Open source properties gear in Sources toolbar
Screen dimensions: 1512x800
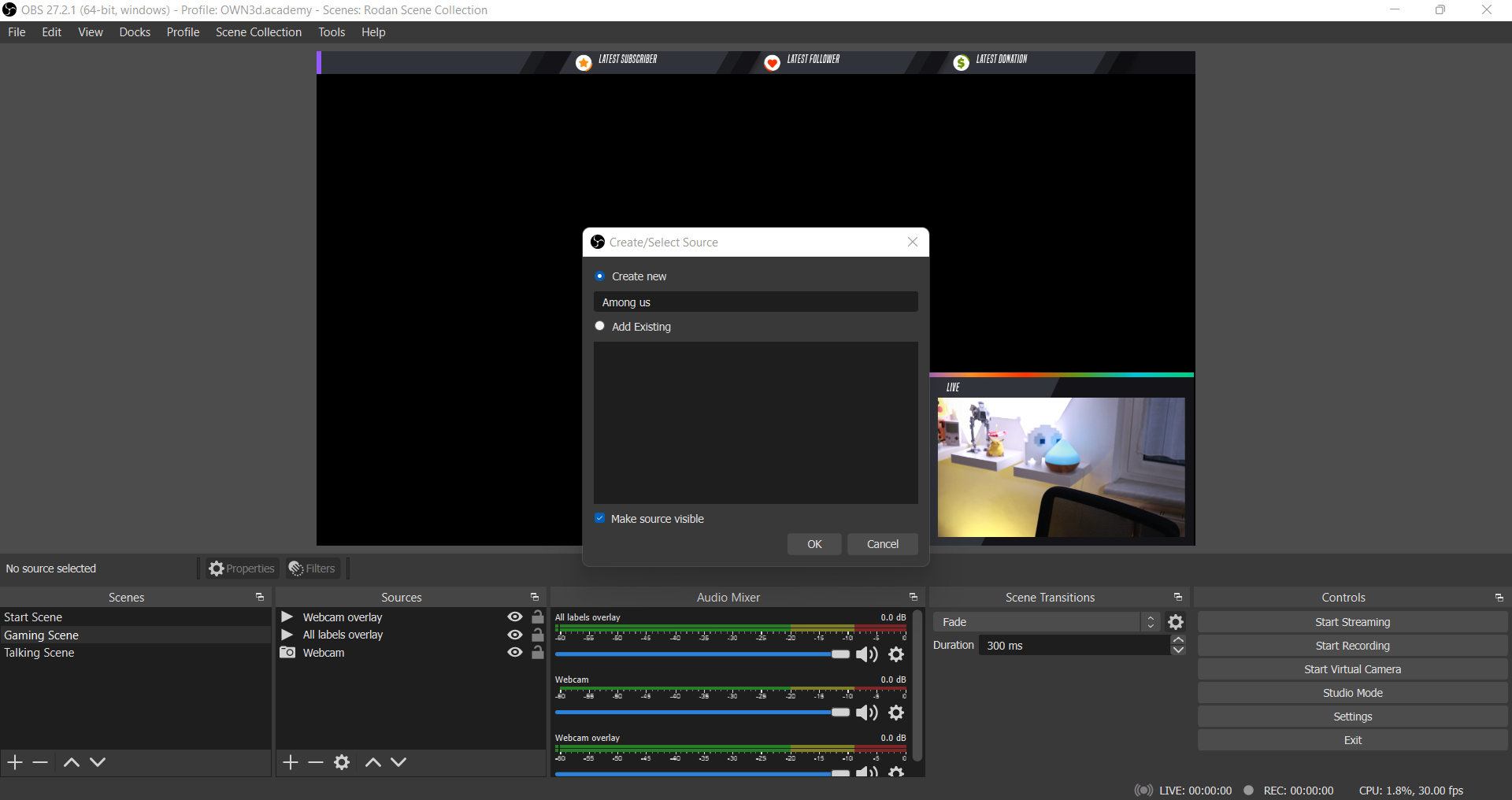(x=342, y=762)
